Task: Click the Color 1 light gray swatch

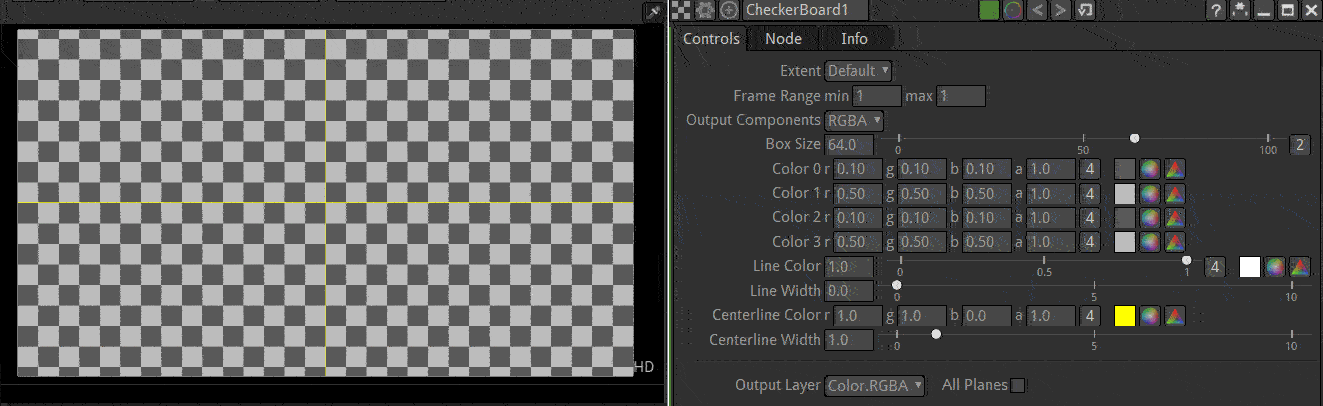Action: click(x=1124, y=193)
